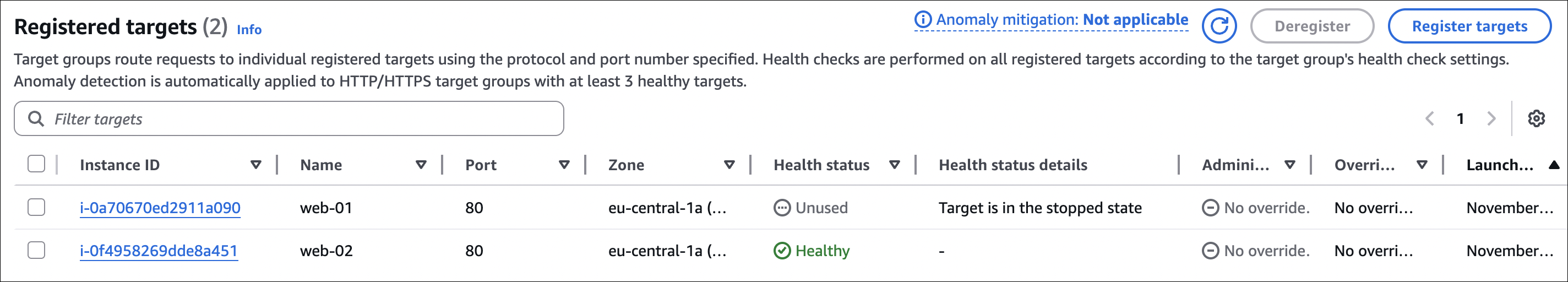1568x282 pixels.
Task: Click the Healthy status check icon
Action: (x=782, y=251)
